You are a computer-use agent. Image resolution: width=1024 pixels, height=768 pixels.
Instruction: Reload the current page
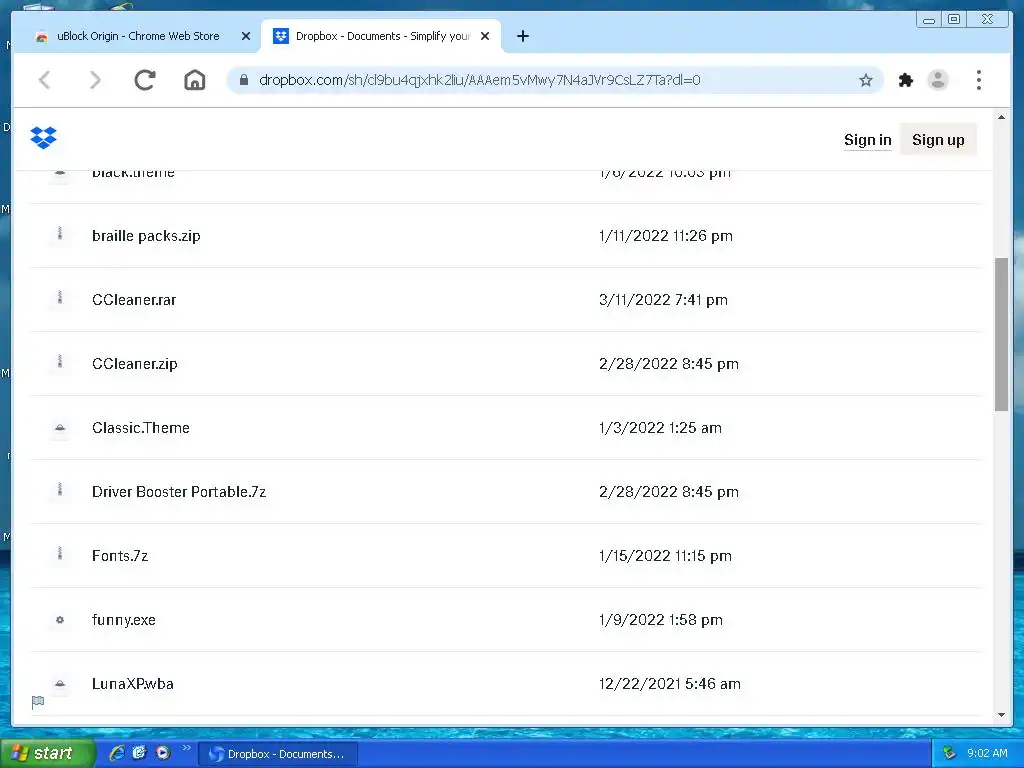pyautogui.click(x=145, y=80)
